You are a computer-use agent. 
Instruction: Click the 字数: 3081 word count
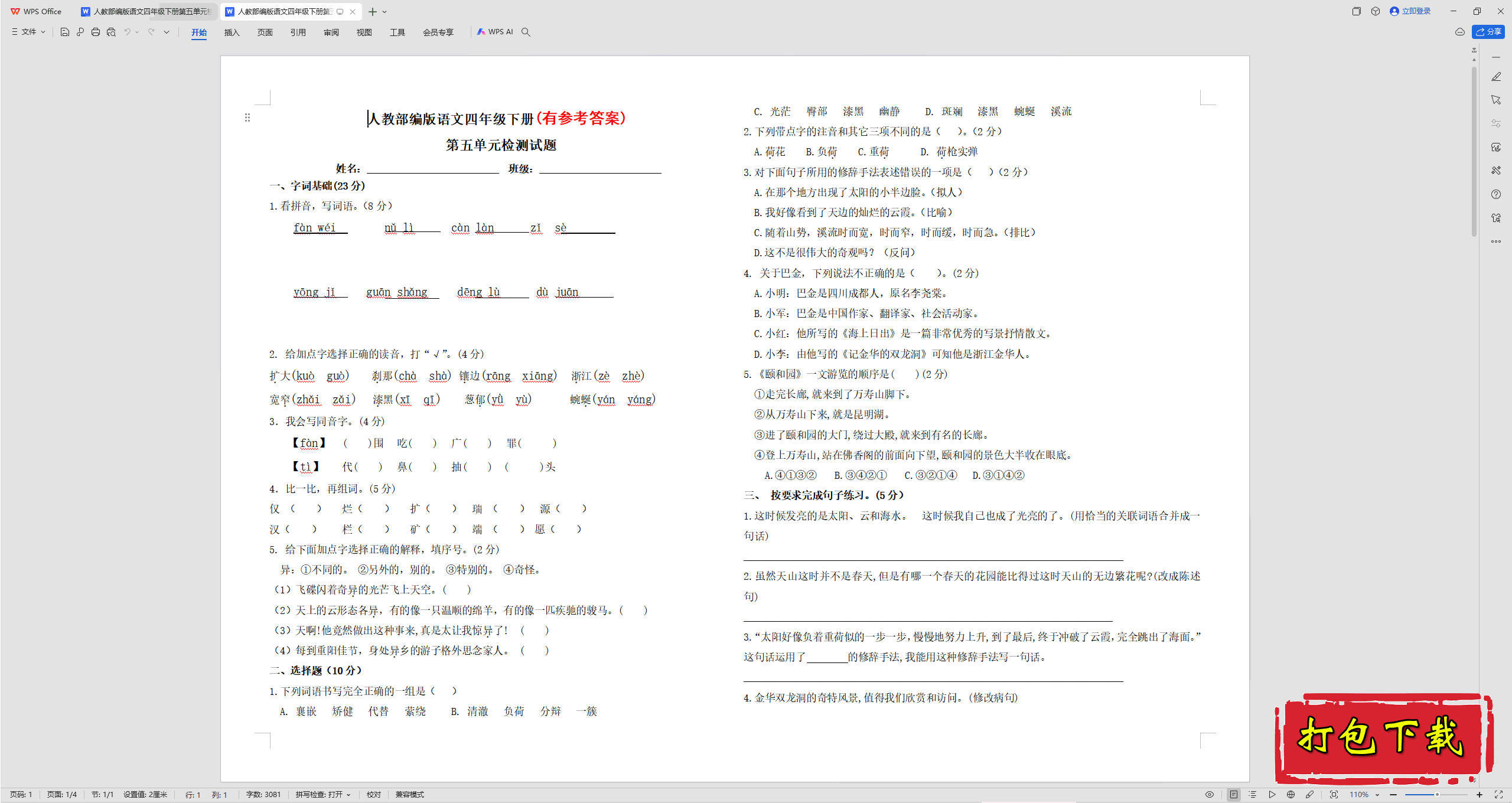point(263,795)
